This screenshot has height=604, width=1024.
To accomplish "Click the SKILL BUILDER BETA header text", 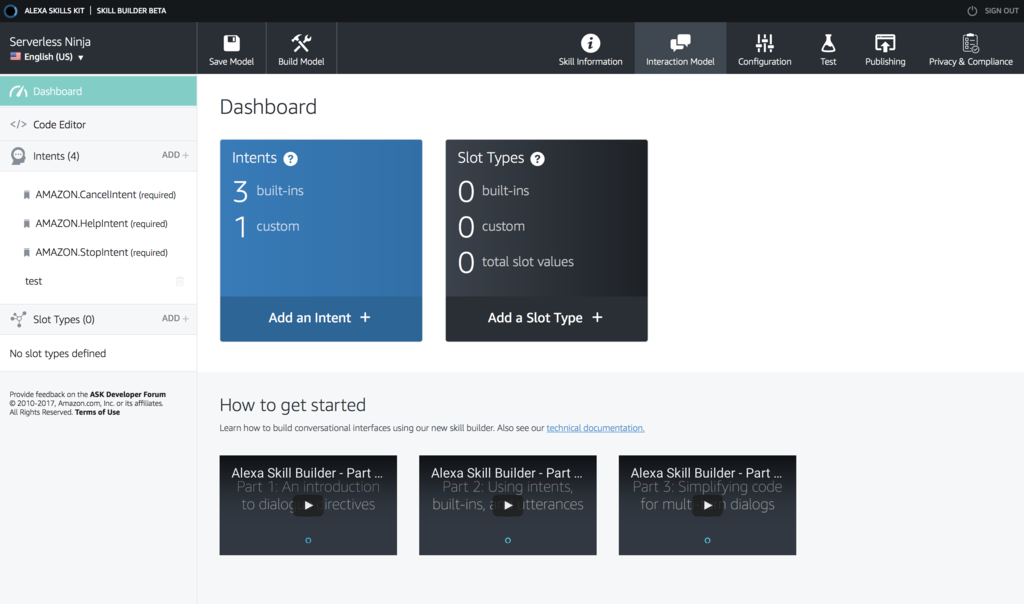I will click(131, 10).
